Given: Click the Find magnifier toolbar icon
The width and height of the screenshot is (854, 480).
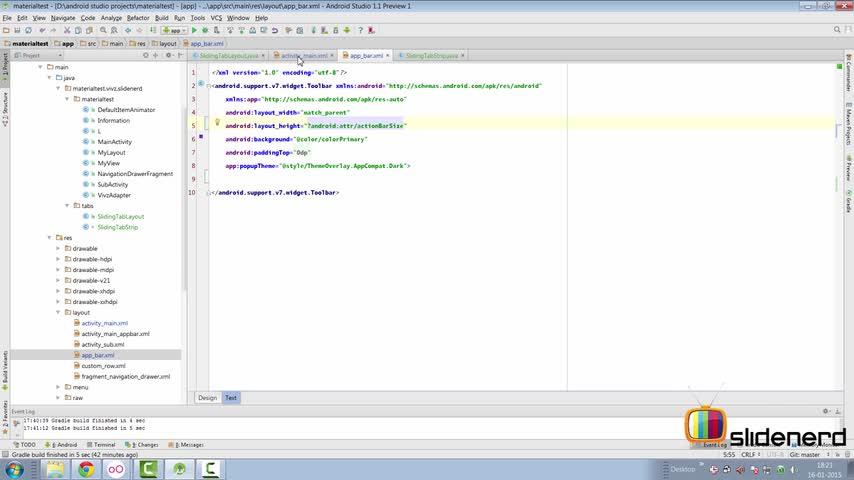Looking at the screenshot, I should (x=103, y=31).
